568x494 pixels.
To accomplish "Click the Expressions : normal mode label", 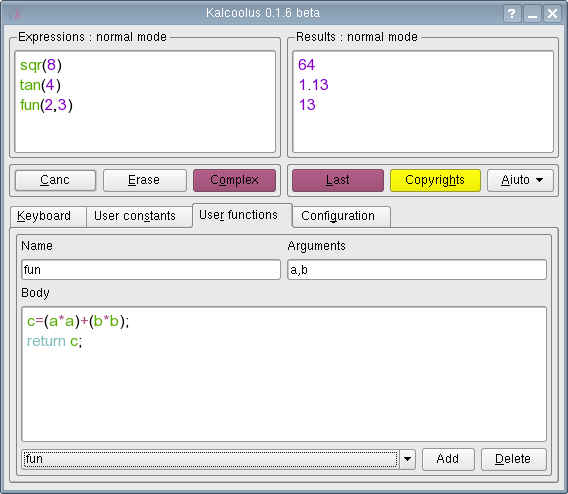I will pos(92,37).
